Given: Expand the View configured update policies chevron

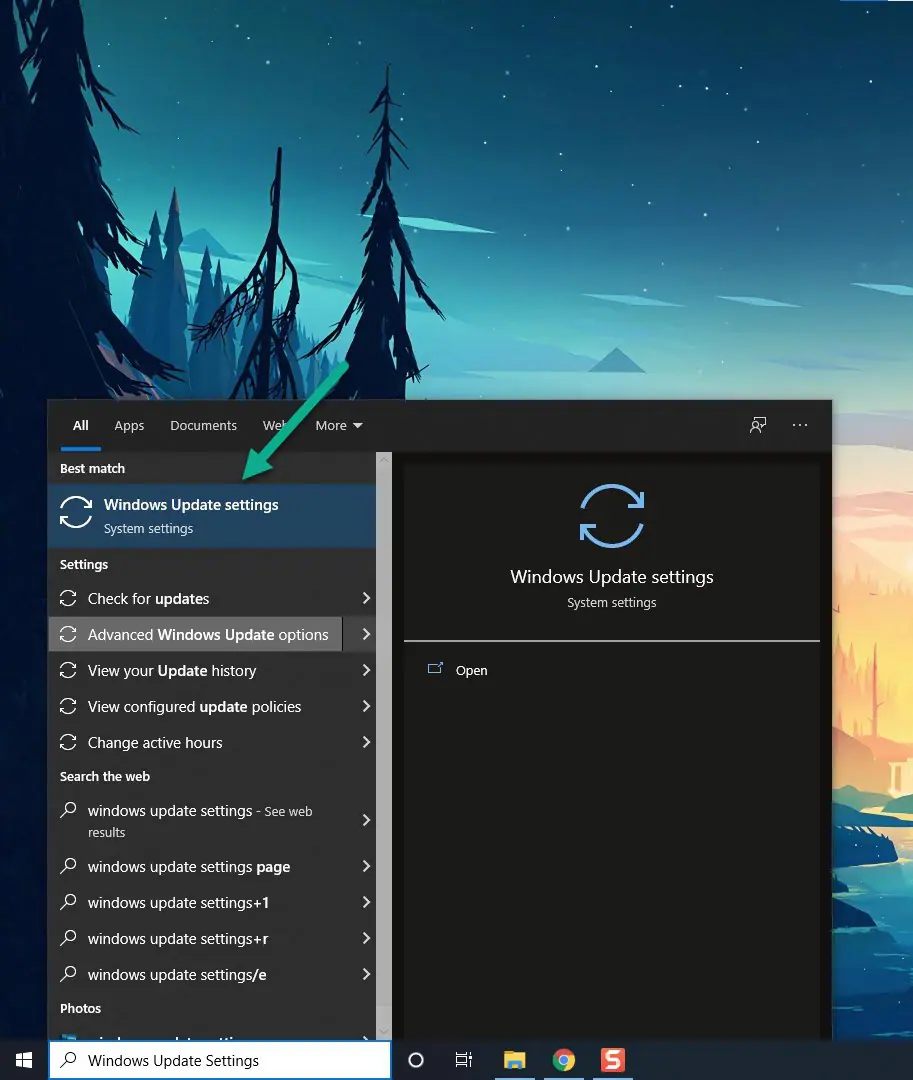Looking at the screenshot, I should [366, 706].
